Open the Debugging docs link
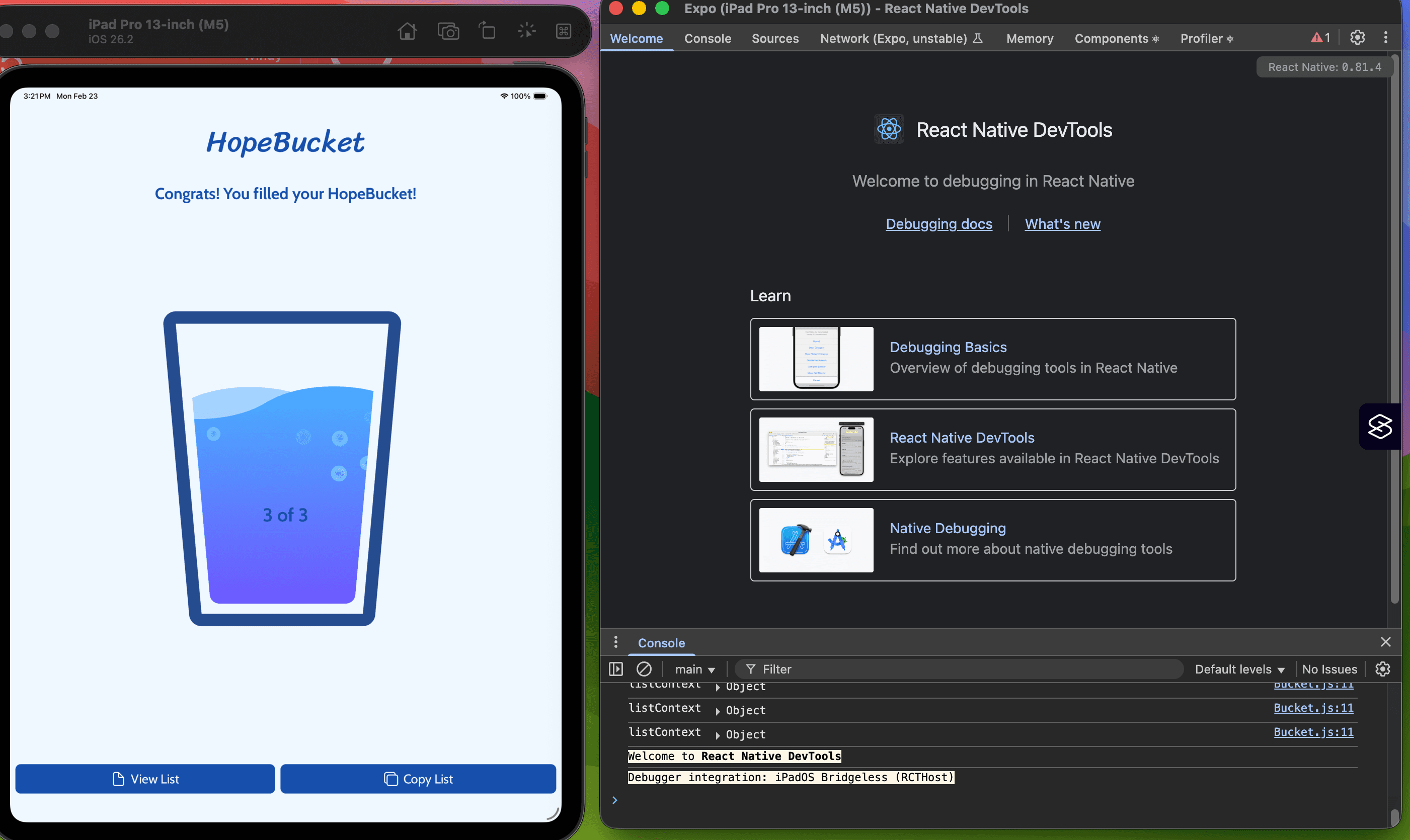1410x840 pixels. point(938,224)
